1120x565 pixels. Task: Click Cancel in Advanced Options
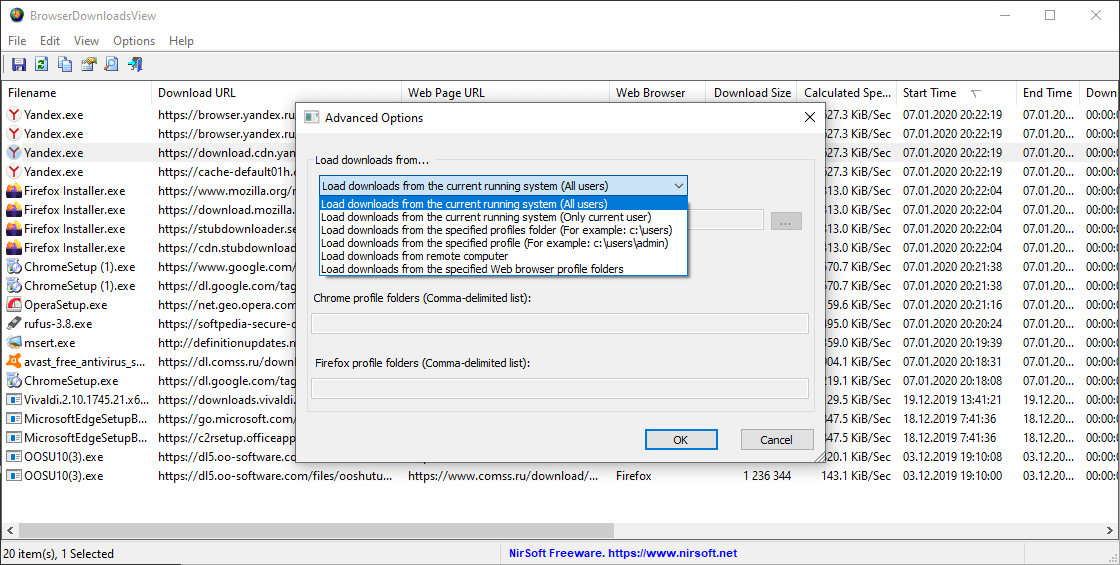click(776, 439)
